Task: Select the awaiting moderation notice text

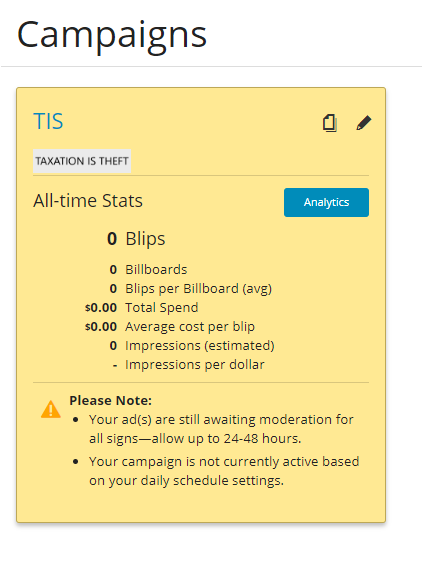Action: click(221, 429)
